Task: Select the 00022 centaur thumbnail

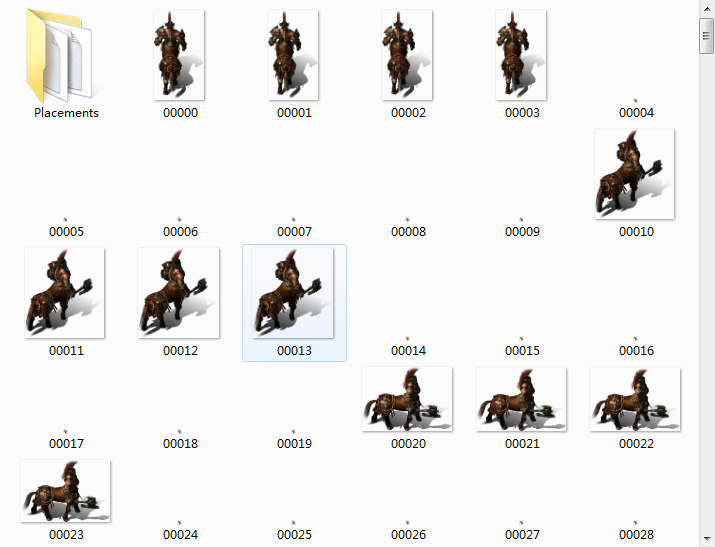Action: tap(635, 399)
